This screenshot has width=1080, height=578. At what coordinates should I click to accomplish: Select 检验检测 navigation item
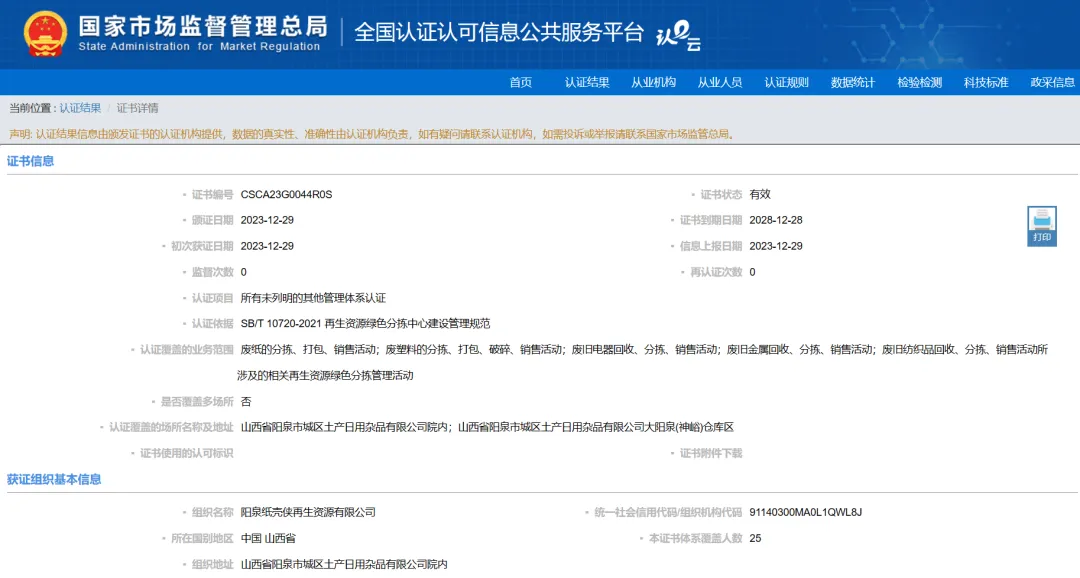point(920,83)
